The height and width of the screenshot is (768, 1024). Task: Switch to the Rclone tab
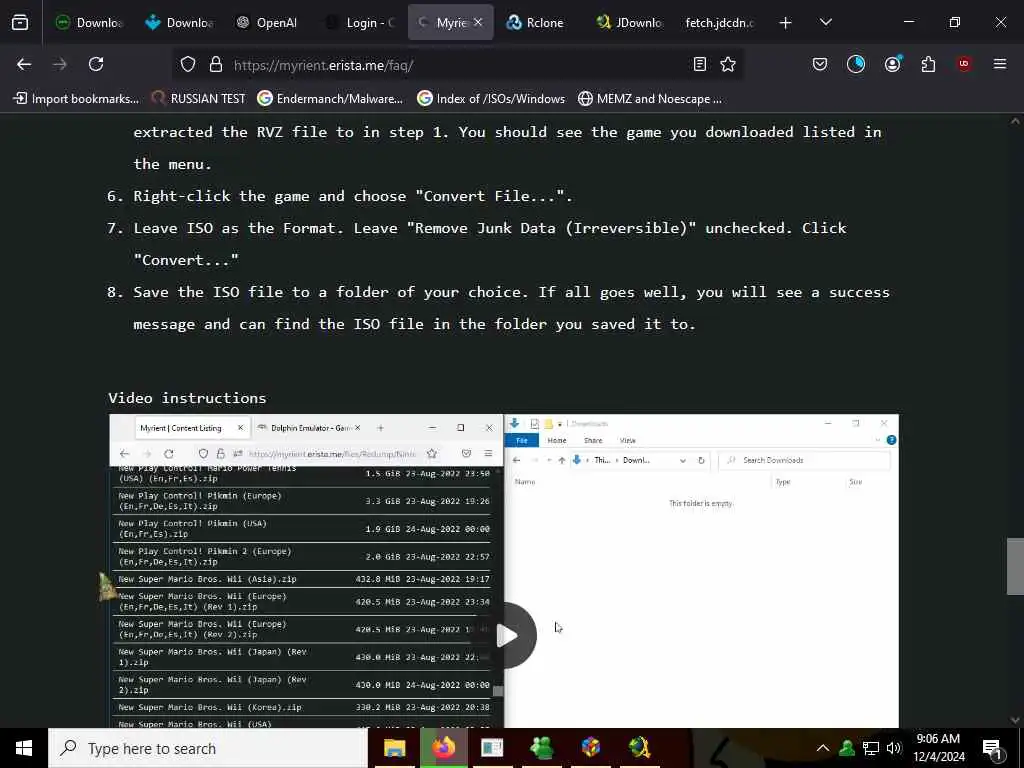[x=541, y=23]
